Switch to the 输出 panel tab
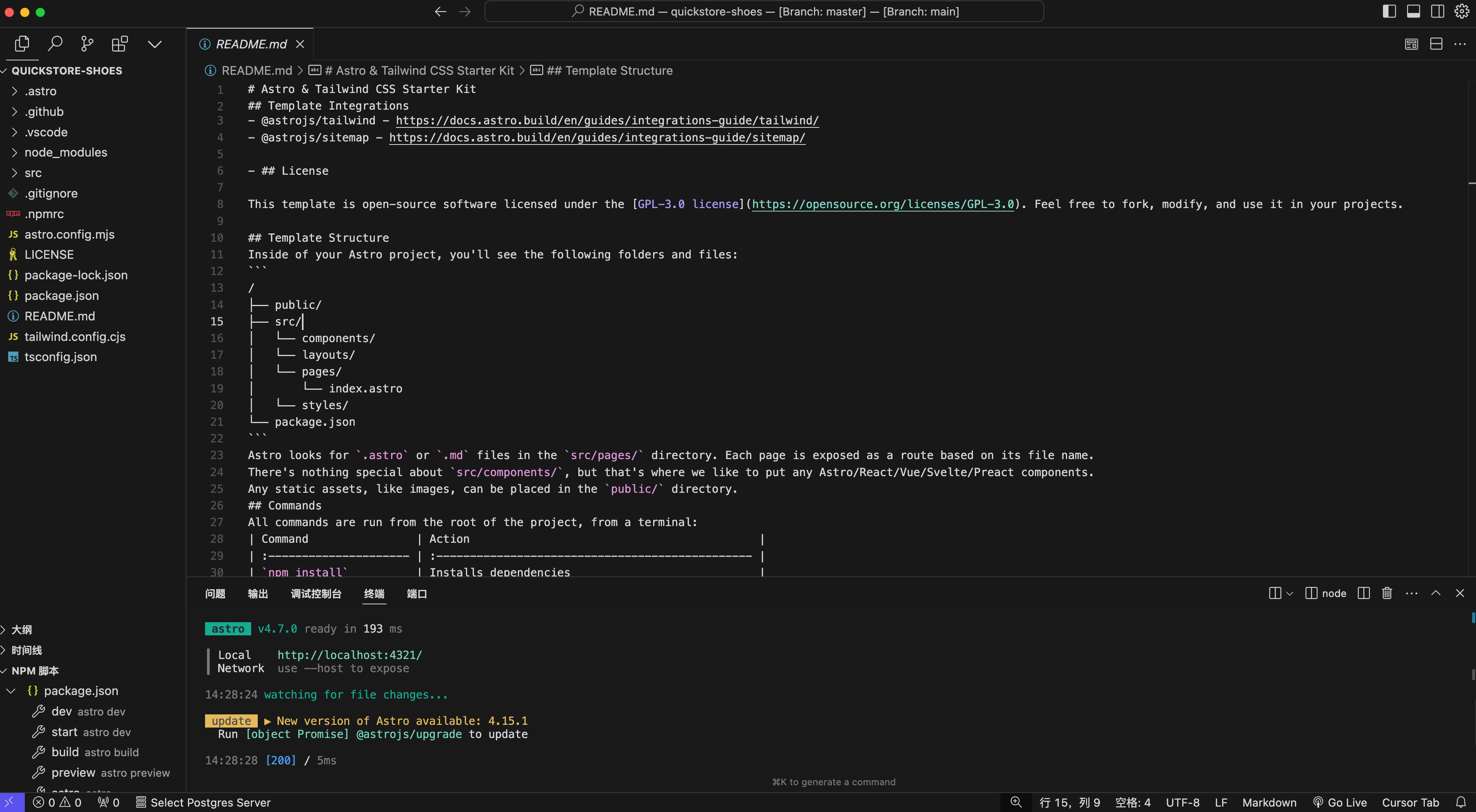The width and height of the screenshot is (1476, 812). (258, 594)
